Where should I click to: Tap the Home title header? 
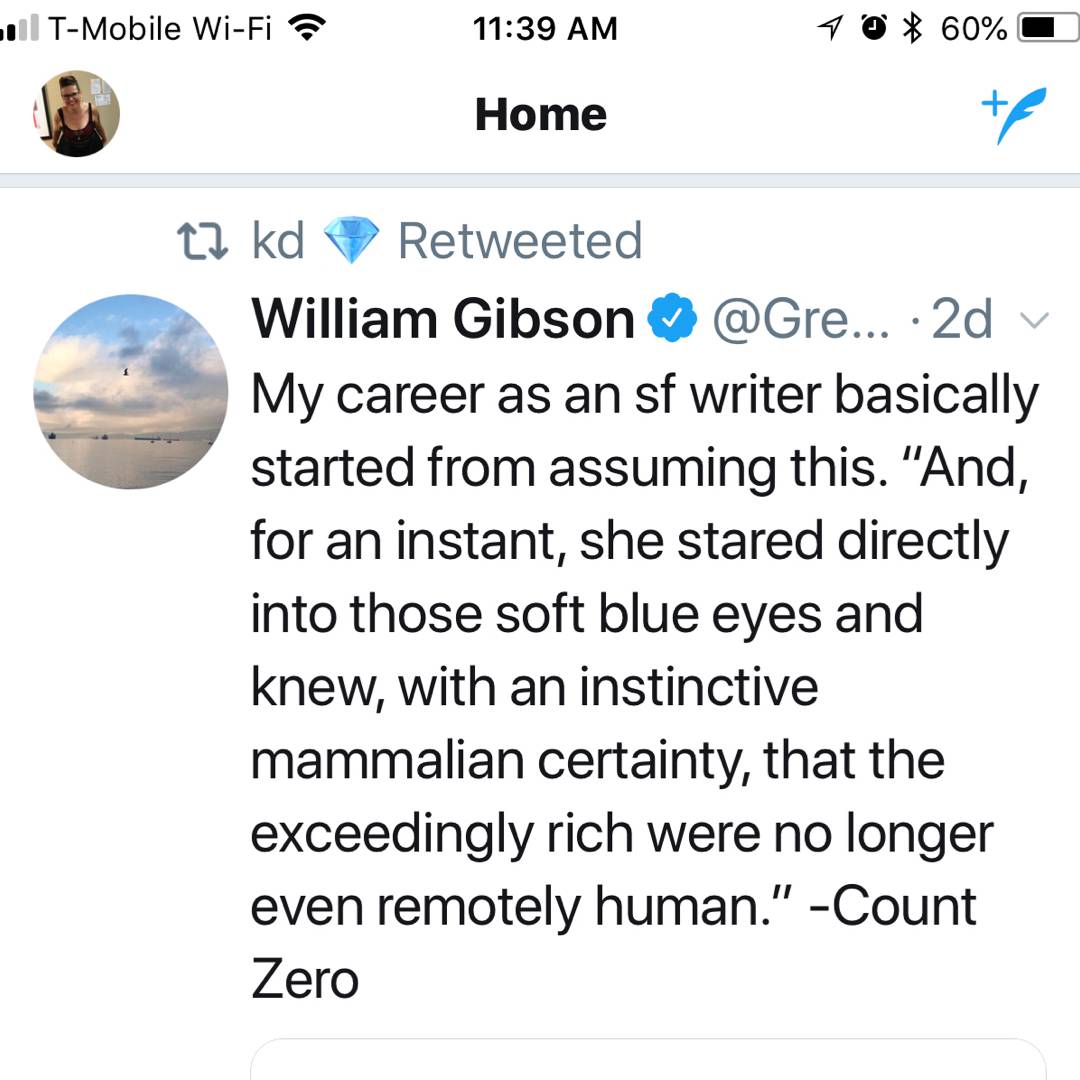540,114
